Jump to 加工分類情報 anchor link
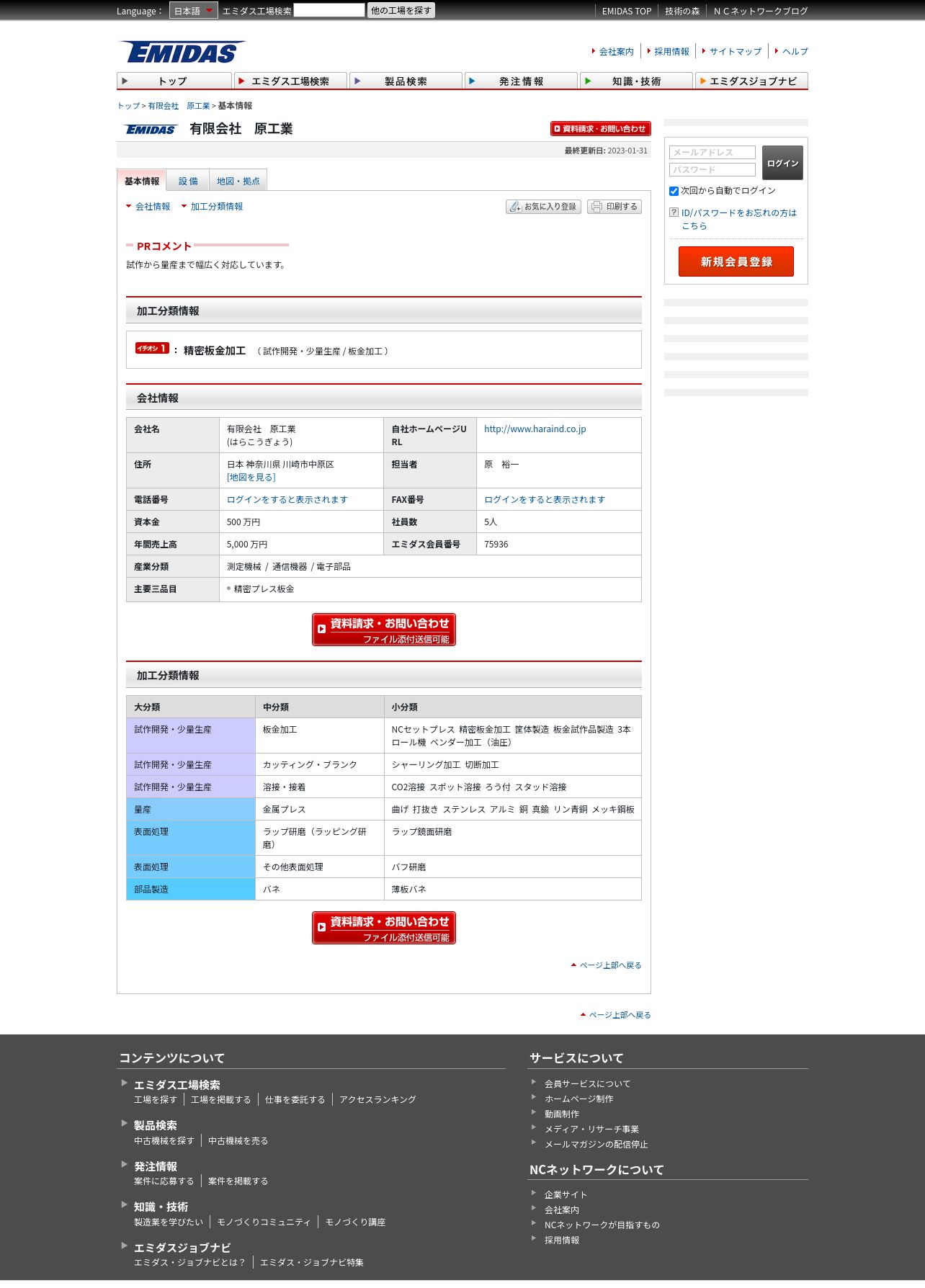This screenshot has height=1288, width=925. [x=217, y=206]
